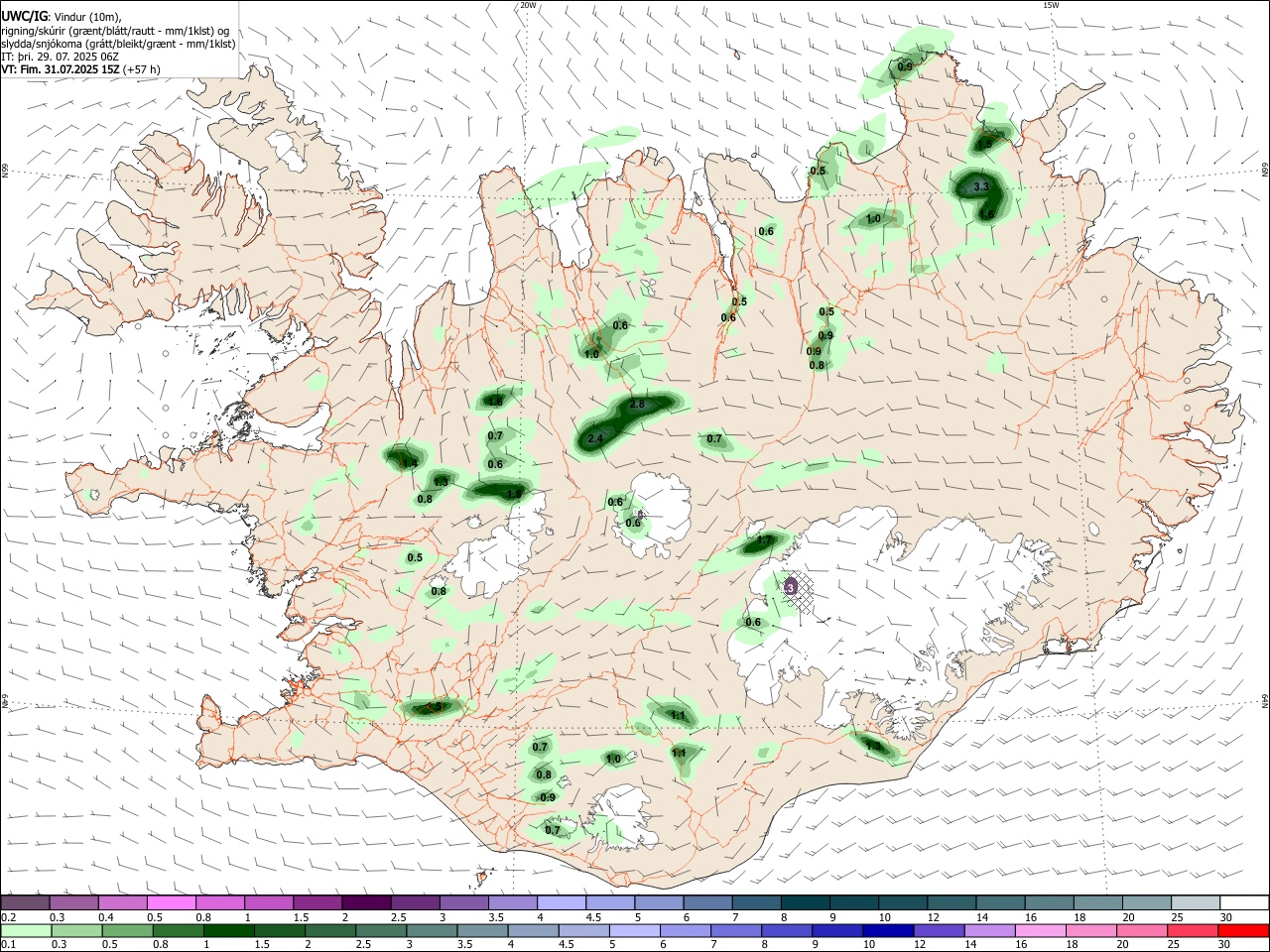Click the purple 3 snow marker on the glacier
Viewport: 1270px width, 952px height.
click(790, 587)
